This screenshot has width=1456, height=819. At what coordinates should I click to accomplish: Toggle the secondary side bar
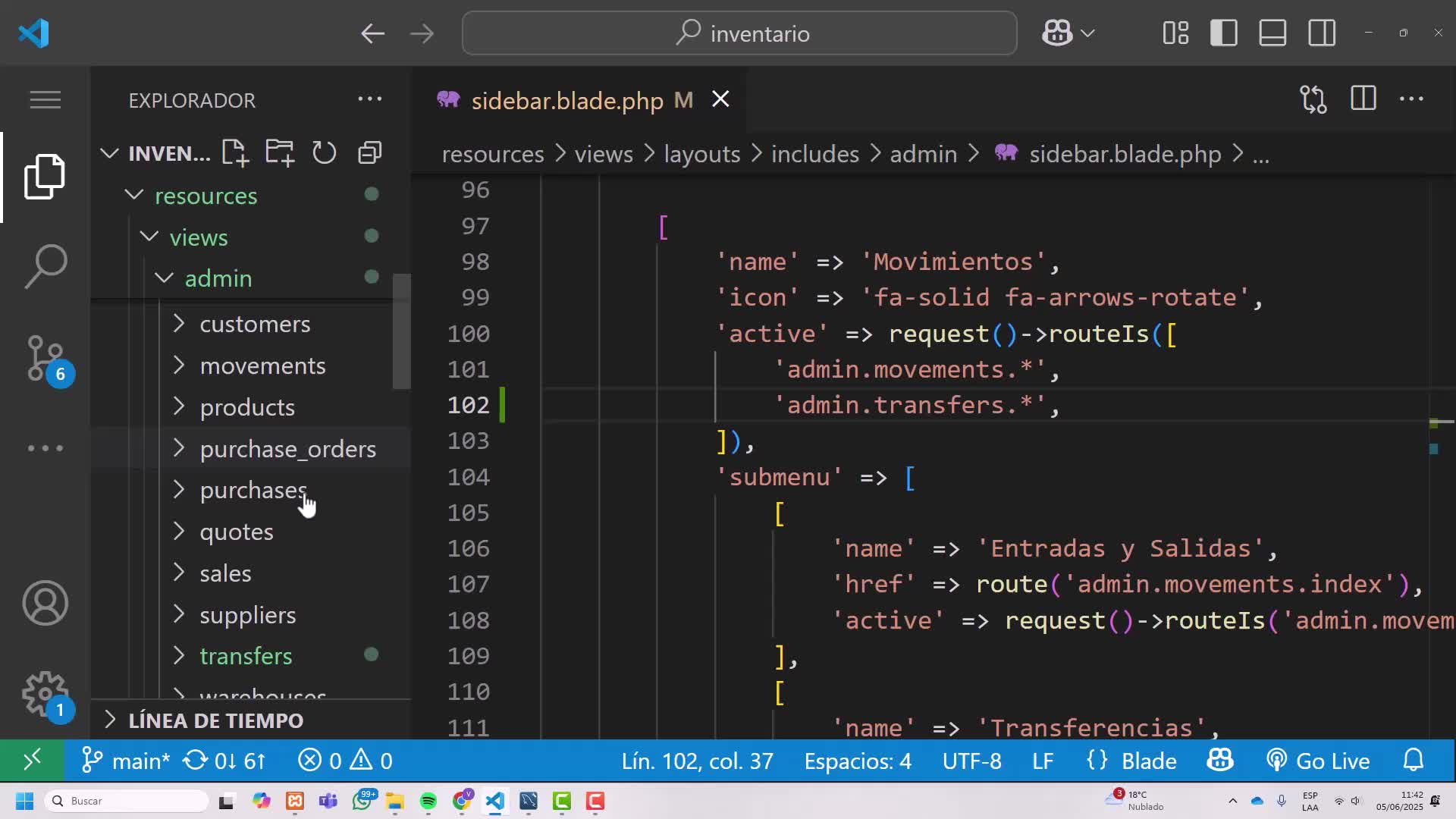(1322, 33)
